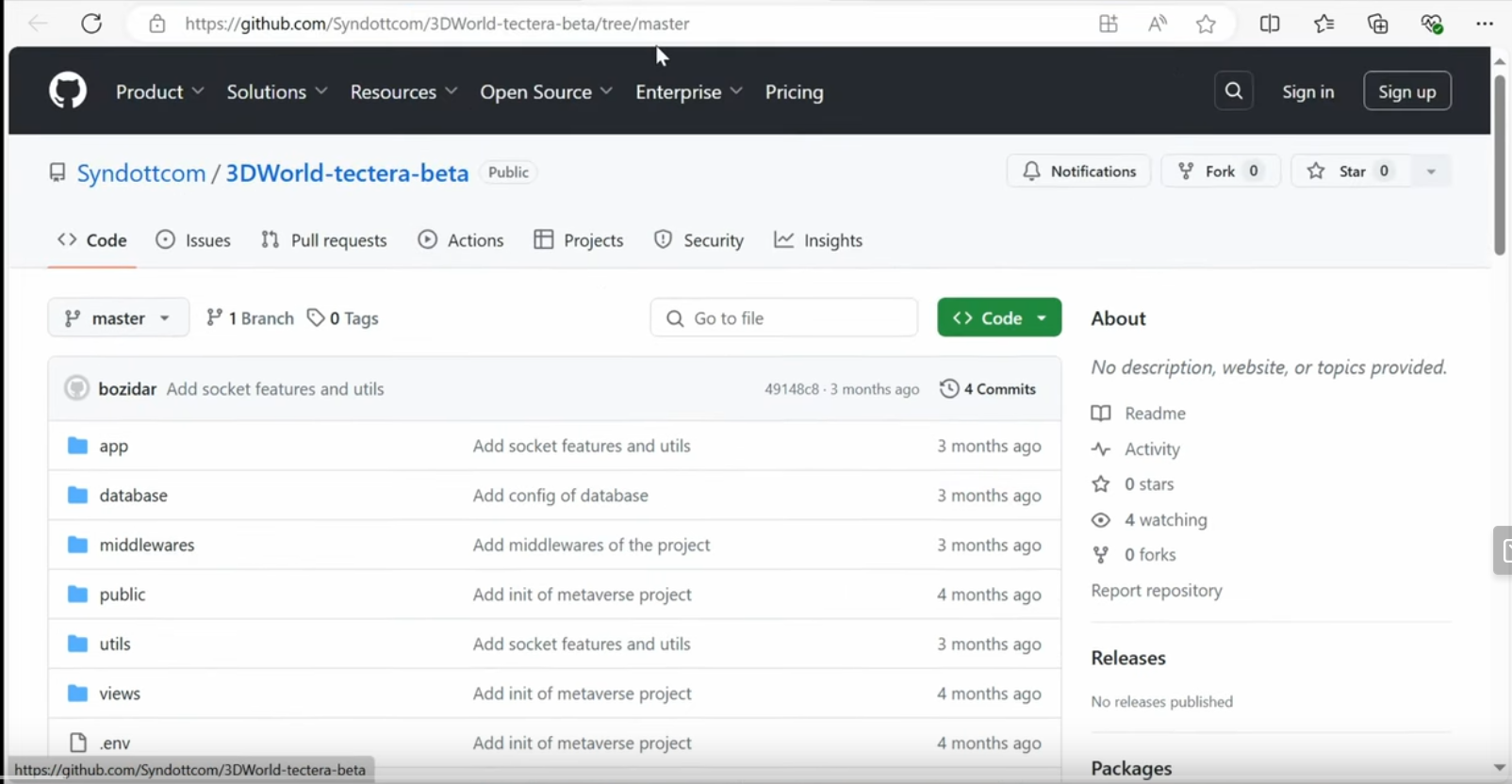Open the green Code dropdown

click(x=999, y=318)
